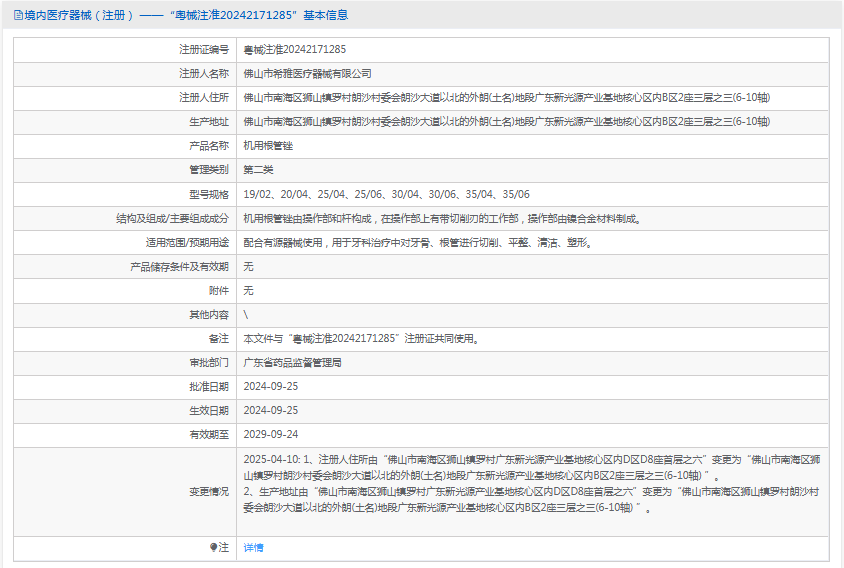Click the 批准日期 label
The image size is (844, 568).
[209, 387]
